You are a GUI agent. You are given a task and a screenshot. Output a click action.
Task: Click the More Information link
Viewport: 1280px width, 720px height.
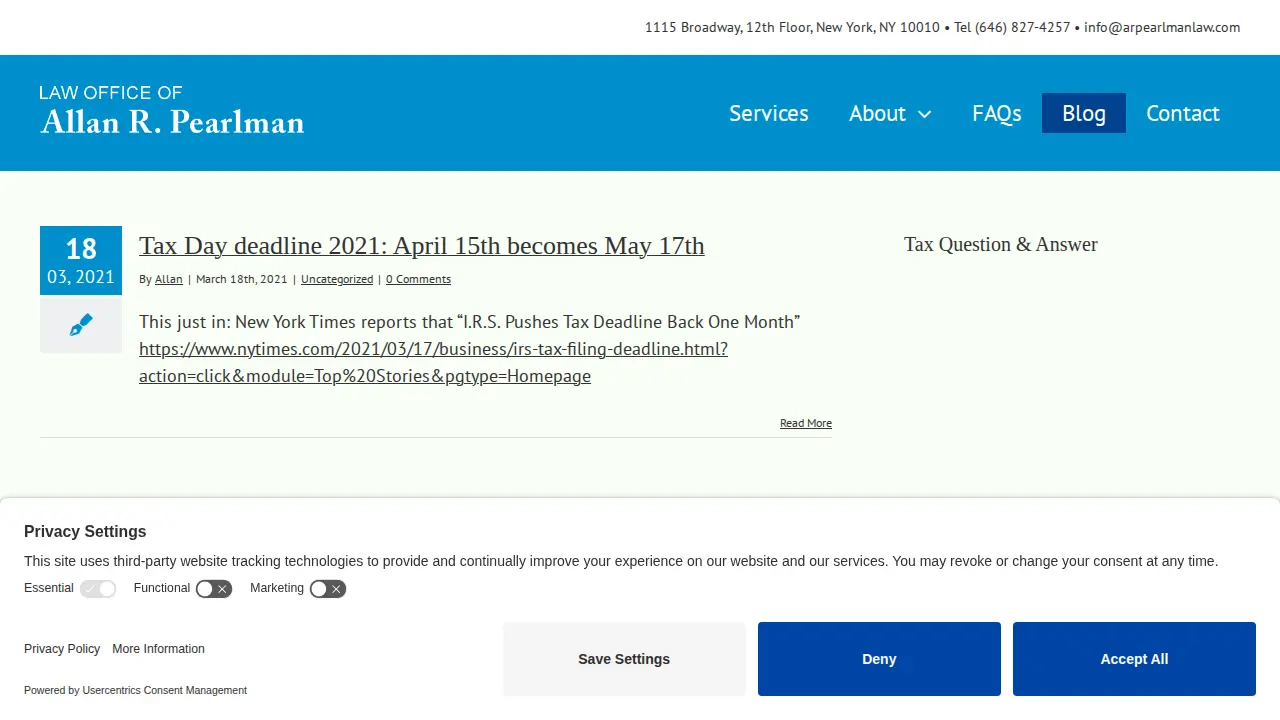pyautogui.click(x=158, y=649)
